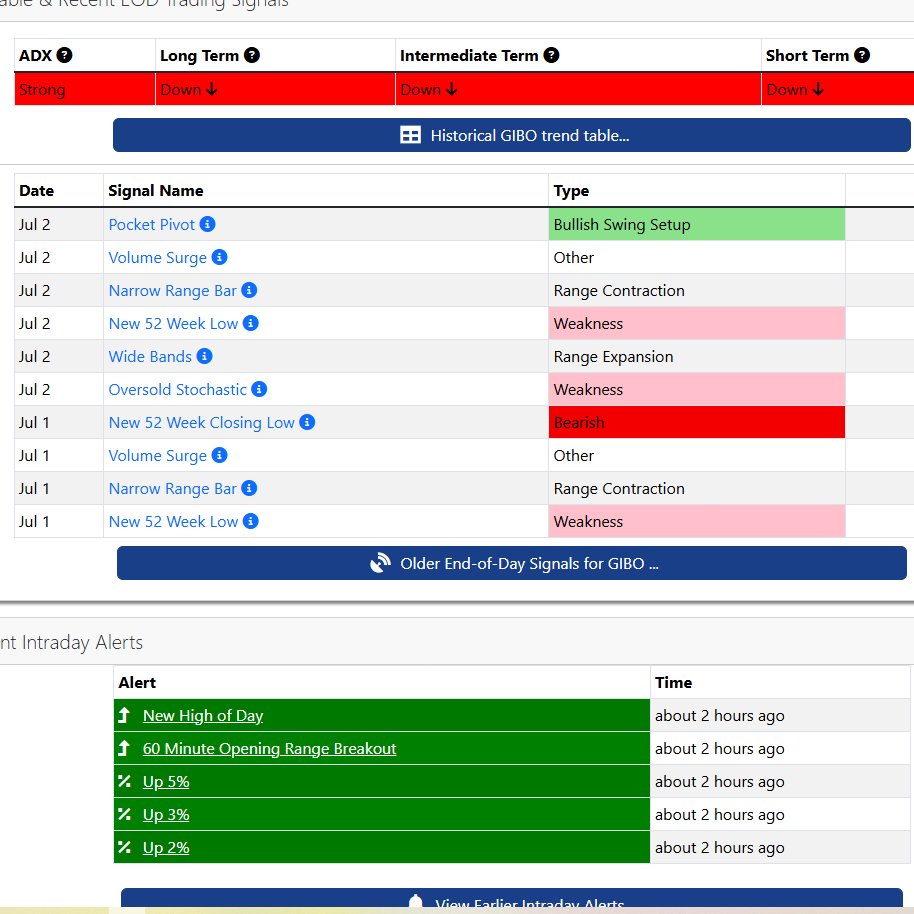Screen dimensions: 914x914
Task: Click info icon next to Wide Bands
Action: pyautogui.click(x=205, y=356)
